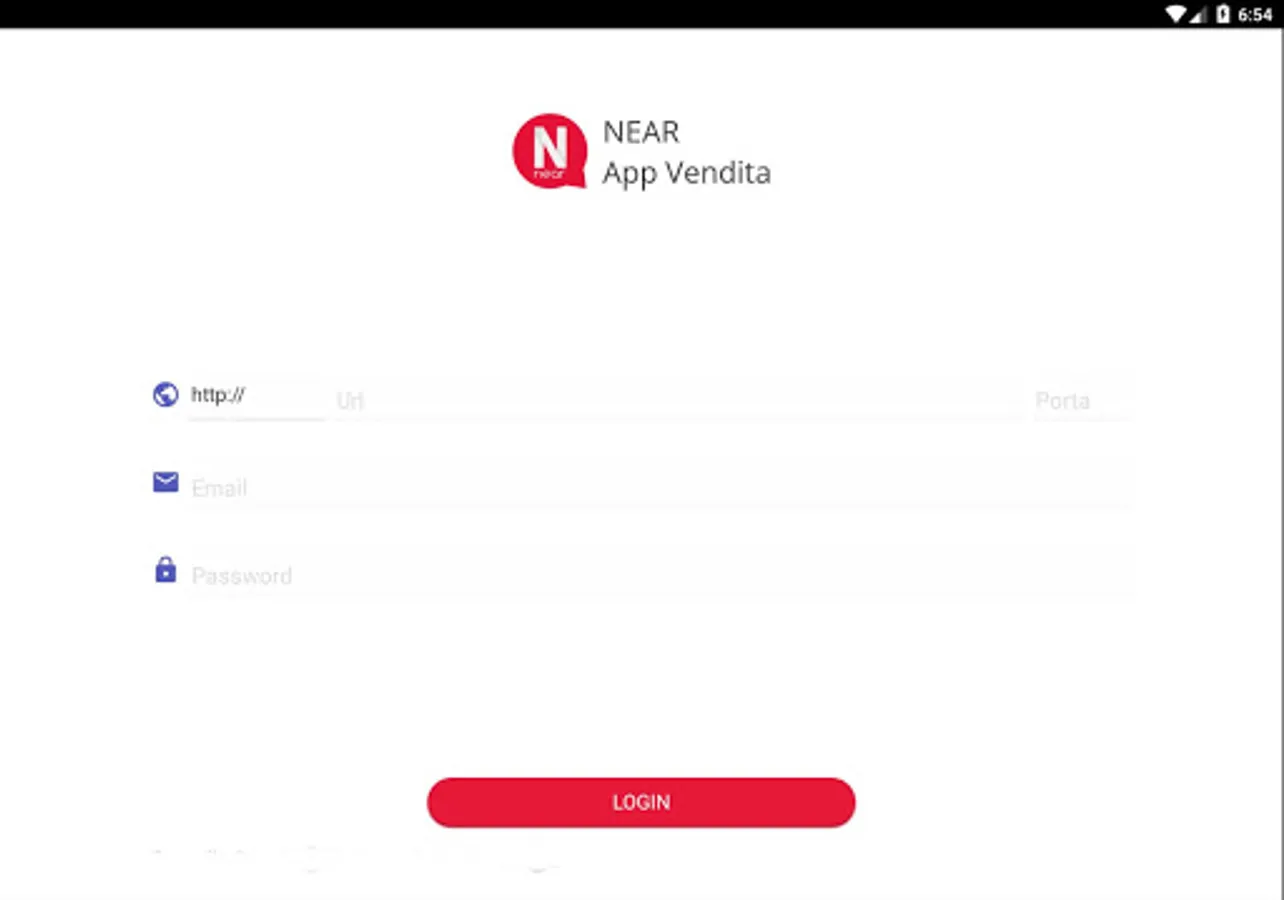Click the envelope icon next to Email
Image resolution: width=1284 pixels, height=900 pixels.
pos(165,483)
